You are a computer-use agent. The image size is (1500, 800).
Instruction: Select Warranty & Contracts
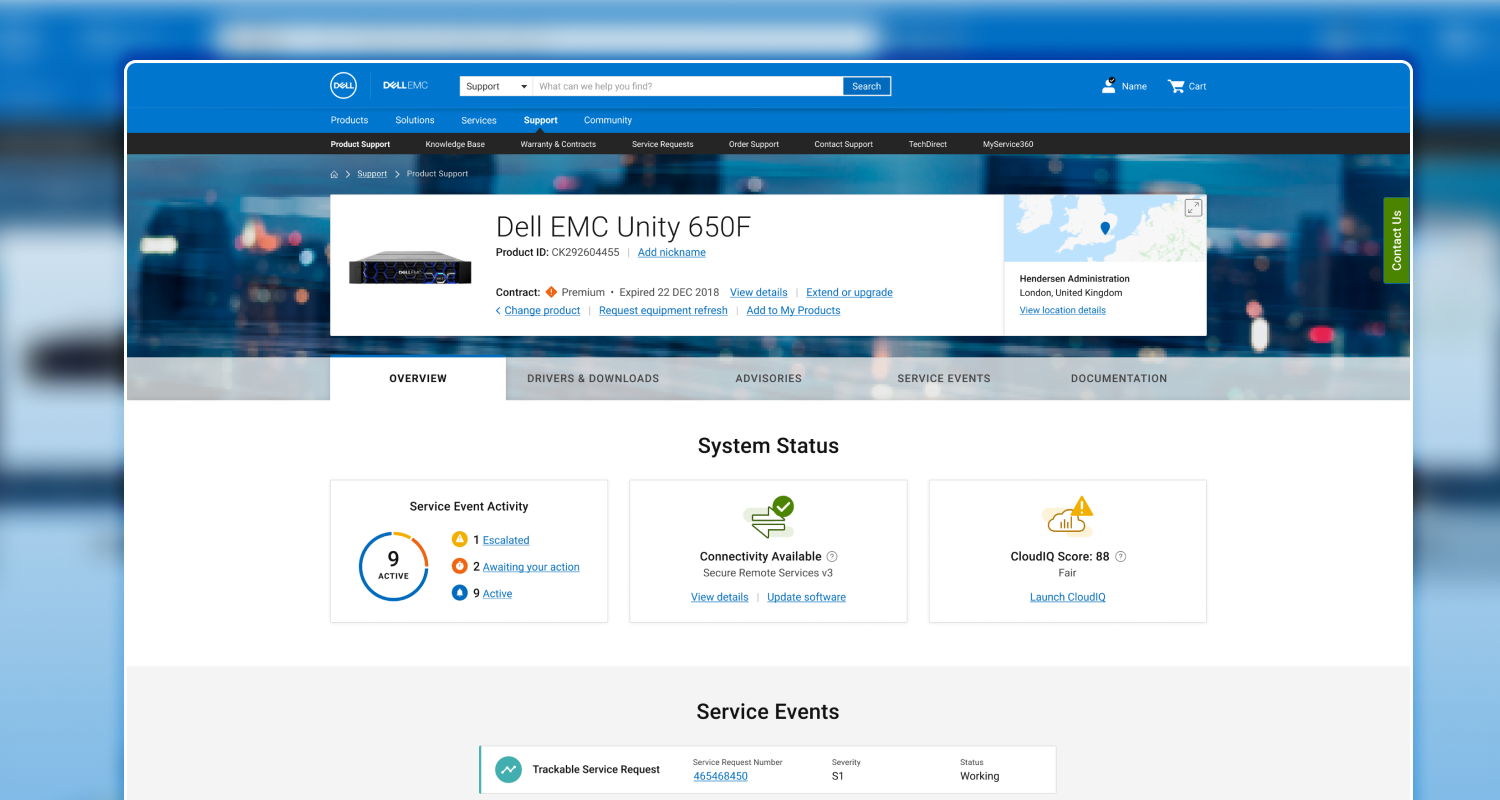click(558, 144)
